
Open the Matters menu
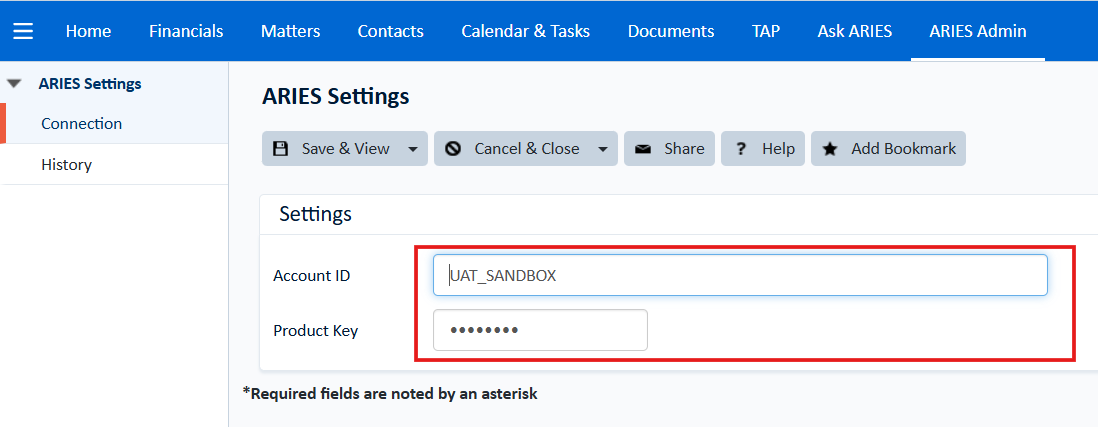click(x=291, y=32)
